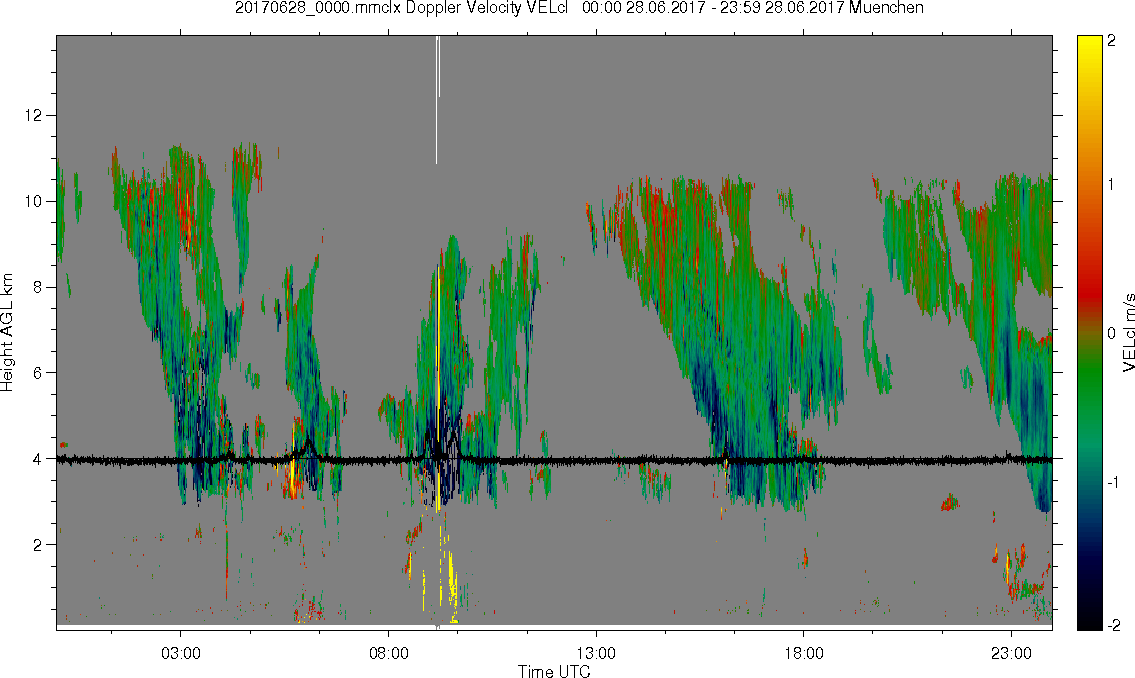Click the colorbar label -2
The height and width of the screenshot is (678, 1135).
tap(1111, 625)
